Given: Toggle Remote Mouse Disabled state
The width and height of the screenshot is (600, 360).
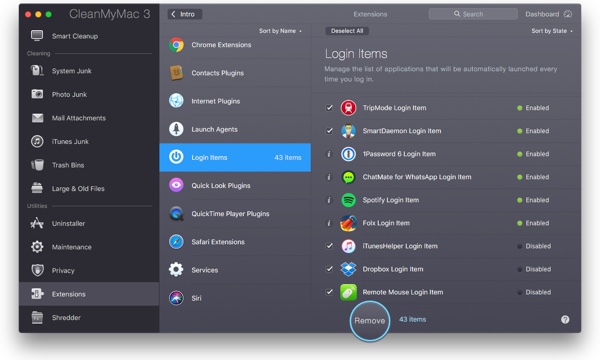Looking at the screenshot, I should pyautogui.click(x=534, y=292).
